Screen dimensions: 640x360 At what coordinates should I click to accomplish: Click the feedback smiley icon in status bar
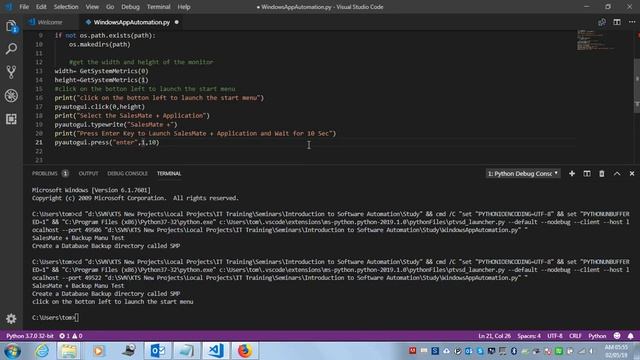coord(617,336)
